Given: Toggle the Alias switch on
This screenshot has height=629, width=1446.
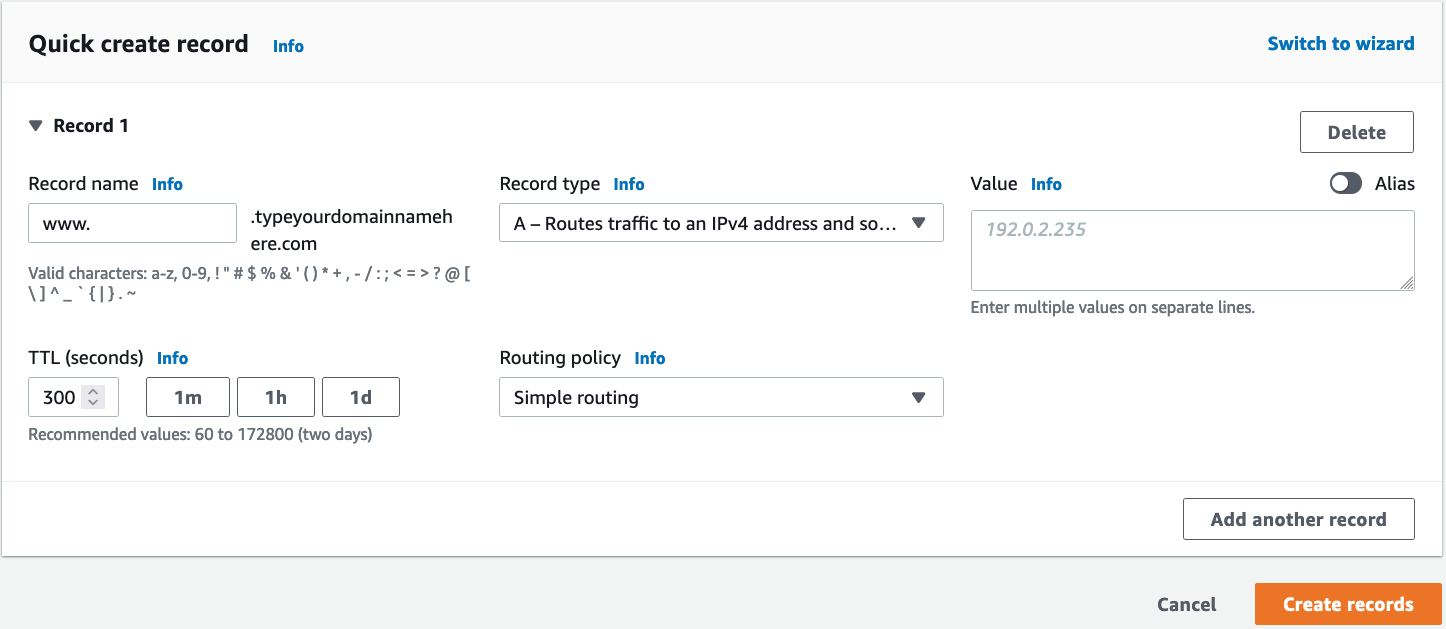Looking at the screenshot, I should pos(1346,184).
